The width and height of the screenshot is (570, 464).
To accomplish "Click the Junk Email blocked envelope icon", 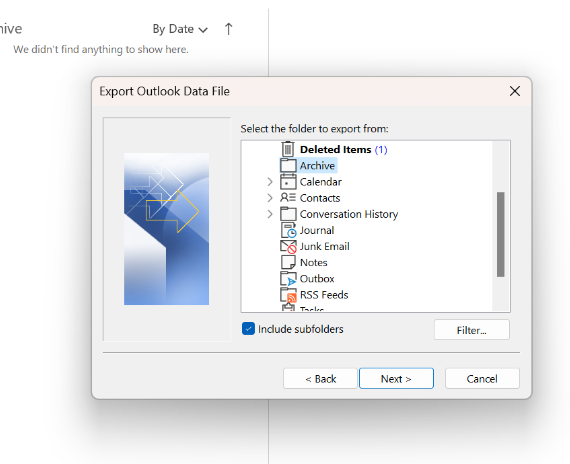I will (x=288, y=247).
